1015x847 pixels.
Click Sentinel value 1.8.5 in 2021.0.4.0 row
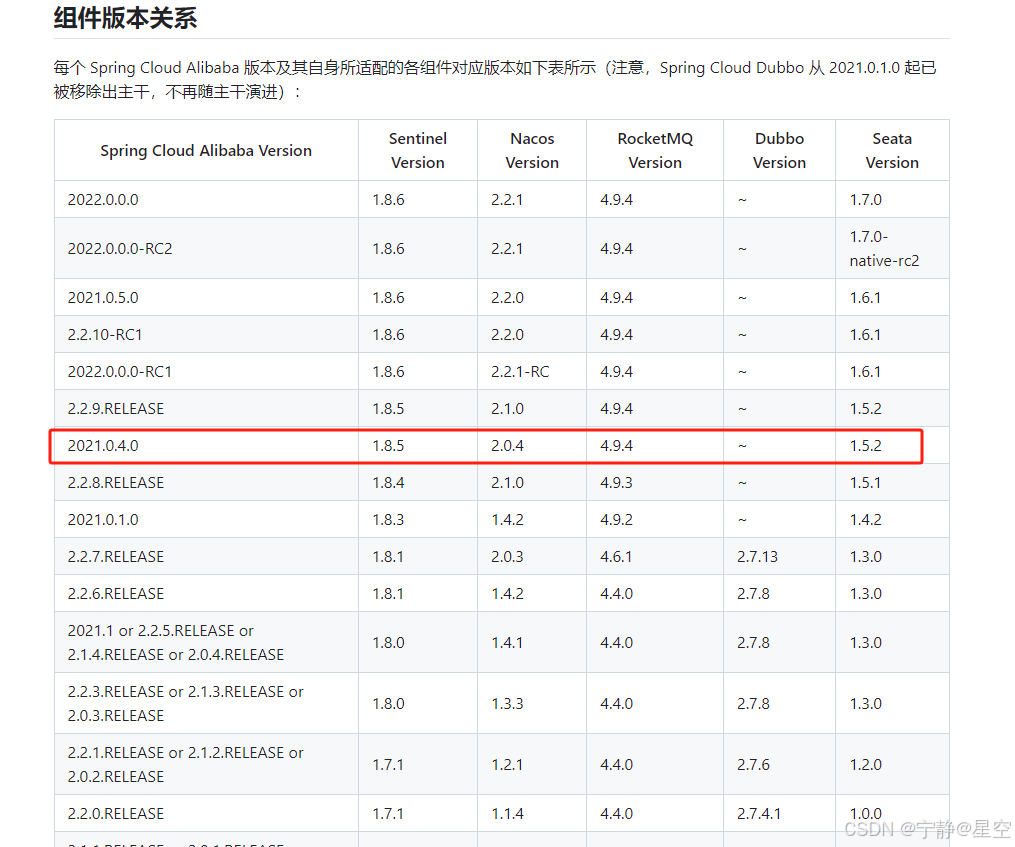click(x=388, y=446)
